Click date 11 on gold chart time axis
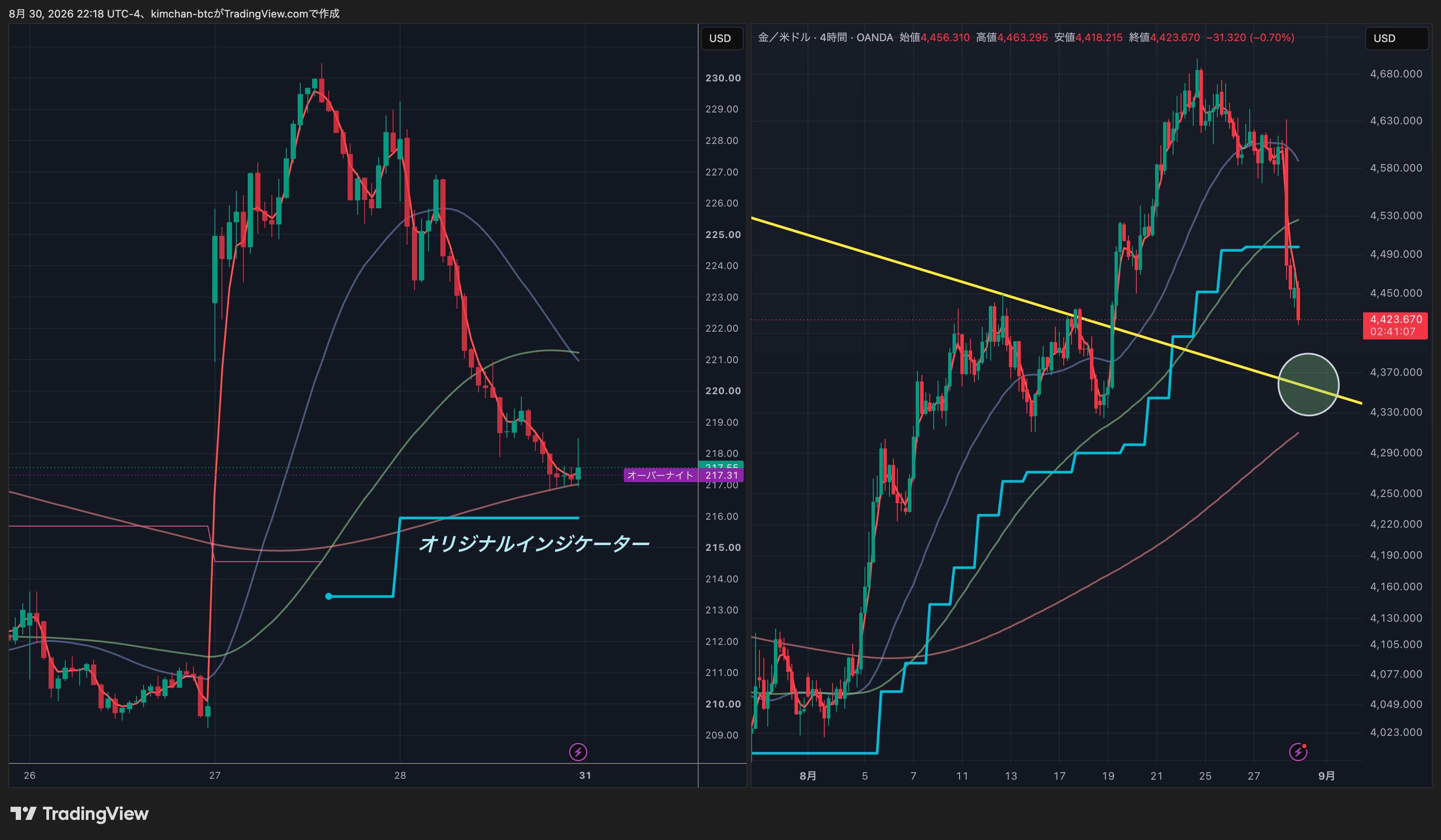The height and width of the screenshot is (840, 1441). (963, 776)
